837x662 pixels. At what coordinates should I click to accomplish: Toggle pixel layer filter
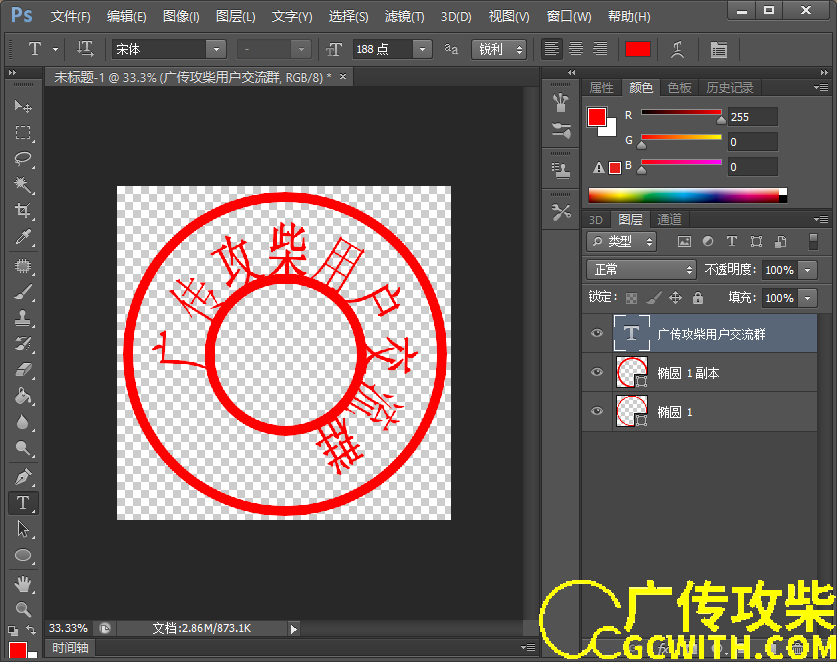[684, 241]
